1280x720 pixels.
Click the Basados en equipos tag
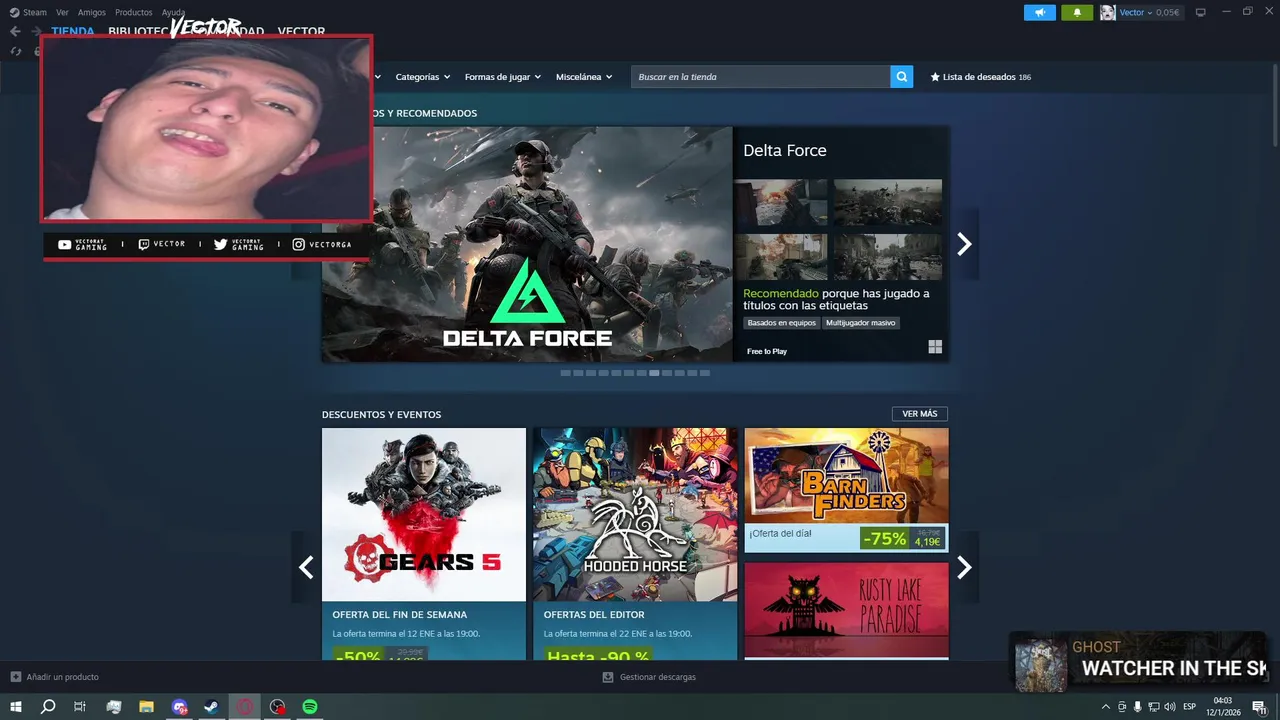coord(782,323)
